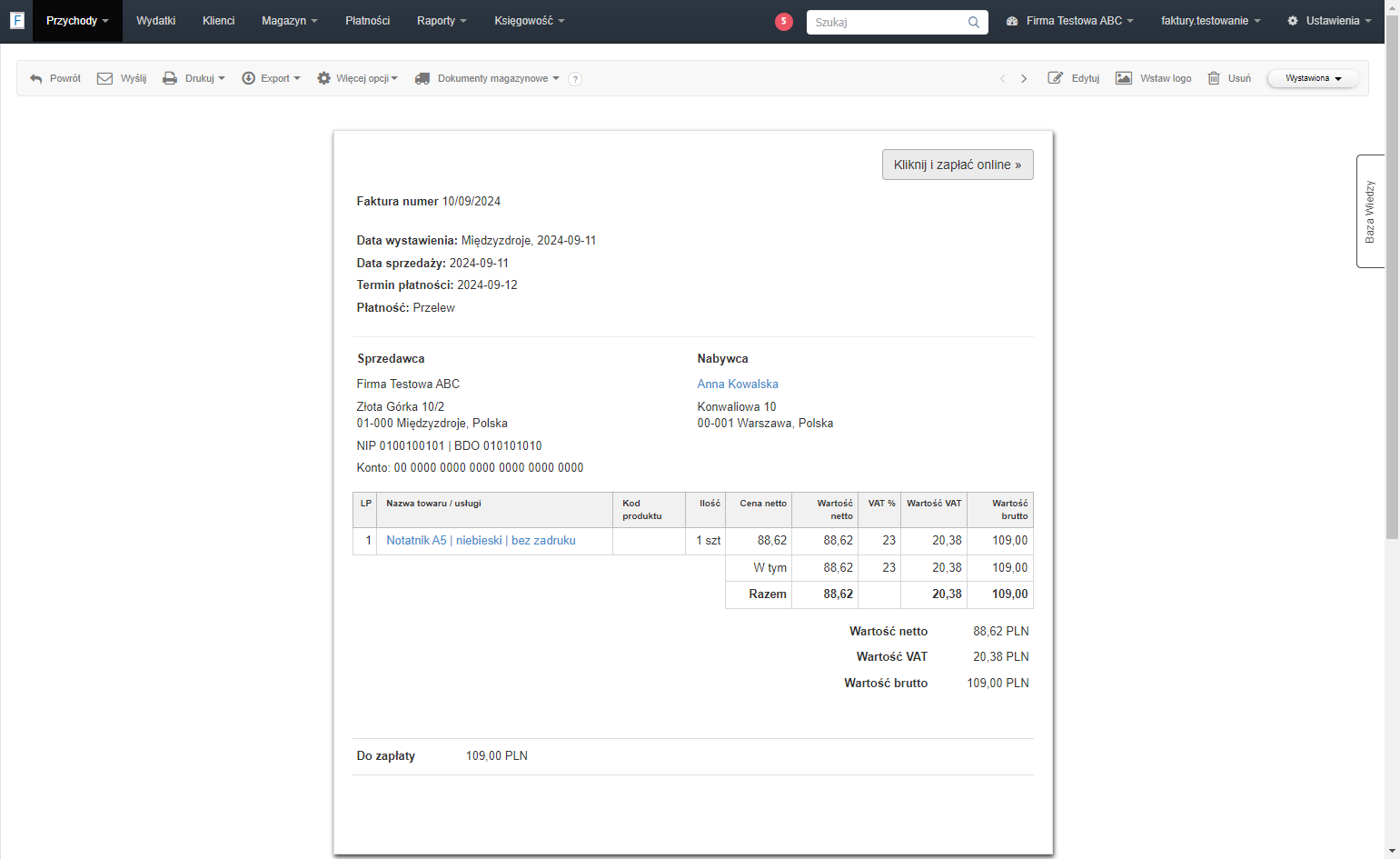
Task: Open the Wystawiona status dropdown
Action: [x=1313, y=79]
